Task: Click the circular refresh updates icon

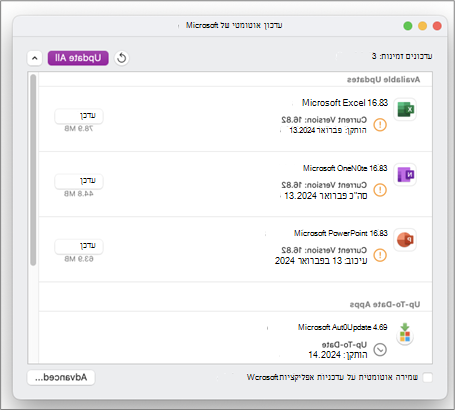Action: 122,58
